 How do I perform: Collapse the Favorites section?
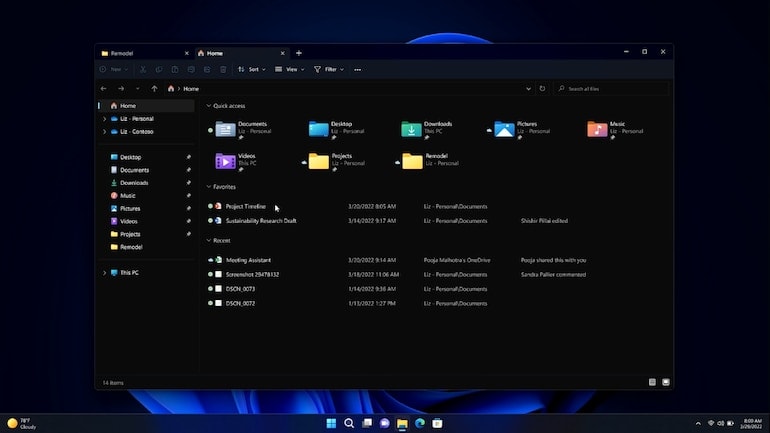pos(209,187)
